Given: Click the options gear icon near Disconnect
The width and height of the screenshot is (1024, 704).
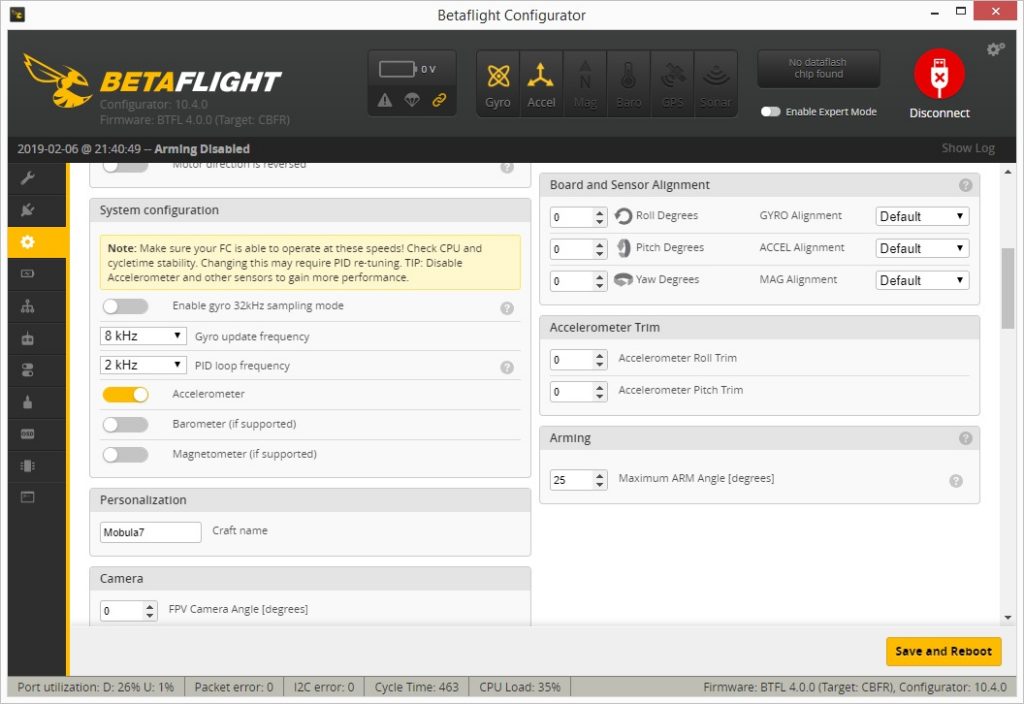Looking at the screenshot, I should [x=995, y=49].
